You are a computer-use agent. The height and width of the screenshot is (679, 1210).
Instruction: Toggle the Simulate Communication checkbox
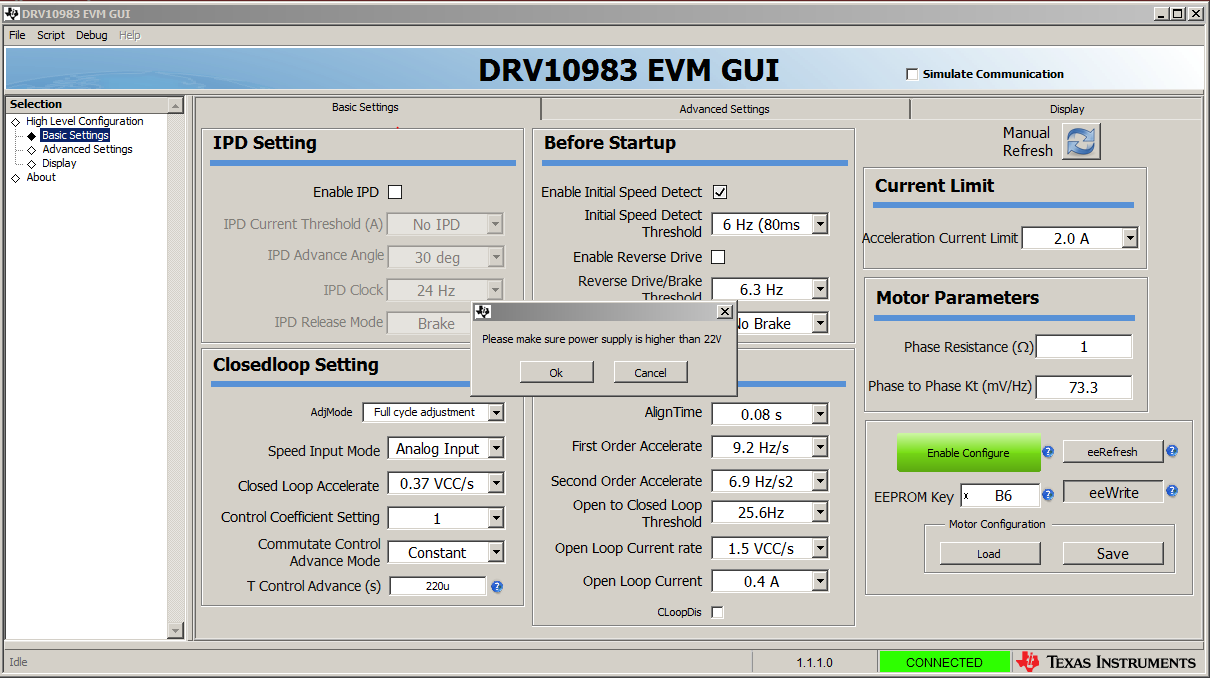click(911, 74)
